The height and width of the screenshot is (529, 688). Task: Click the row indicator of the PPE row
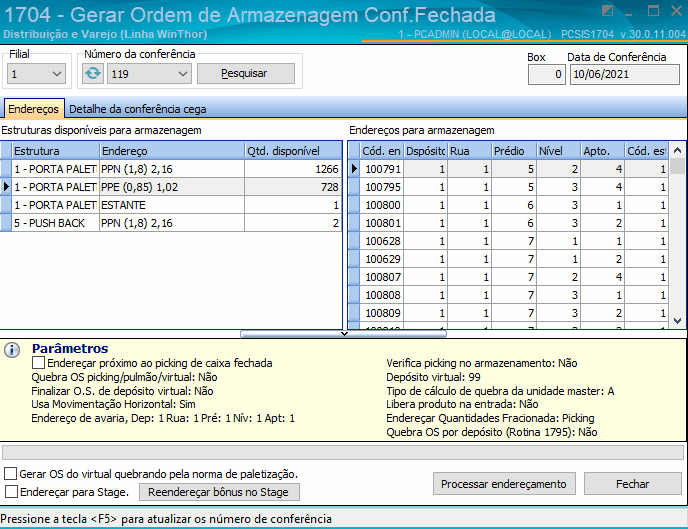pyautogui.click(x=6, y=187)
